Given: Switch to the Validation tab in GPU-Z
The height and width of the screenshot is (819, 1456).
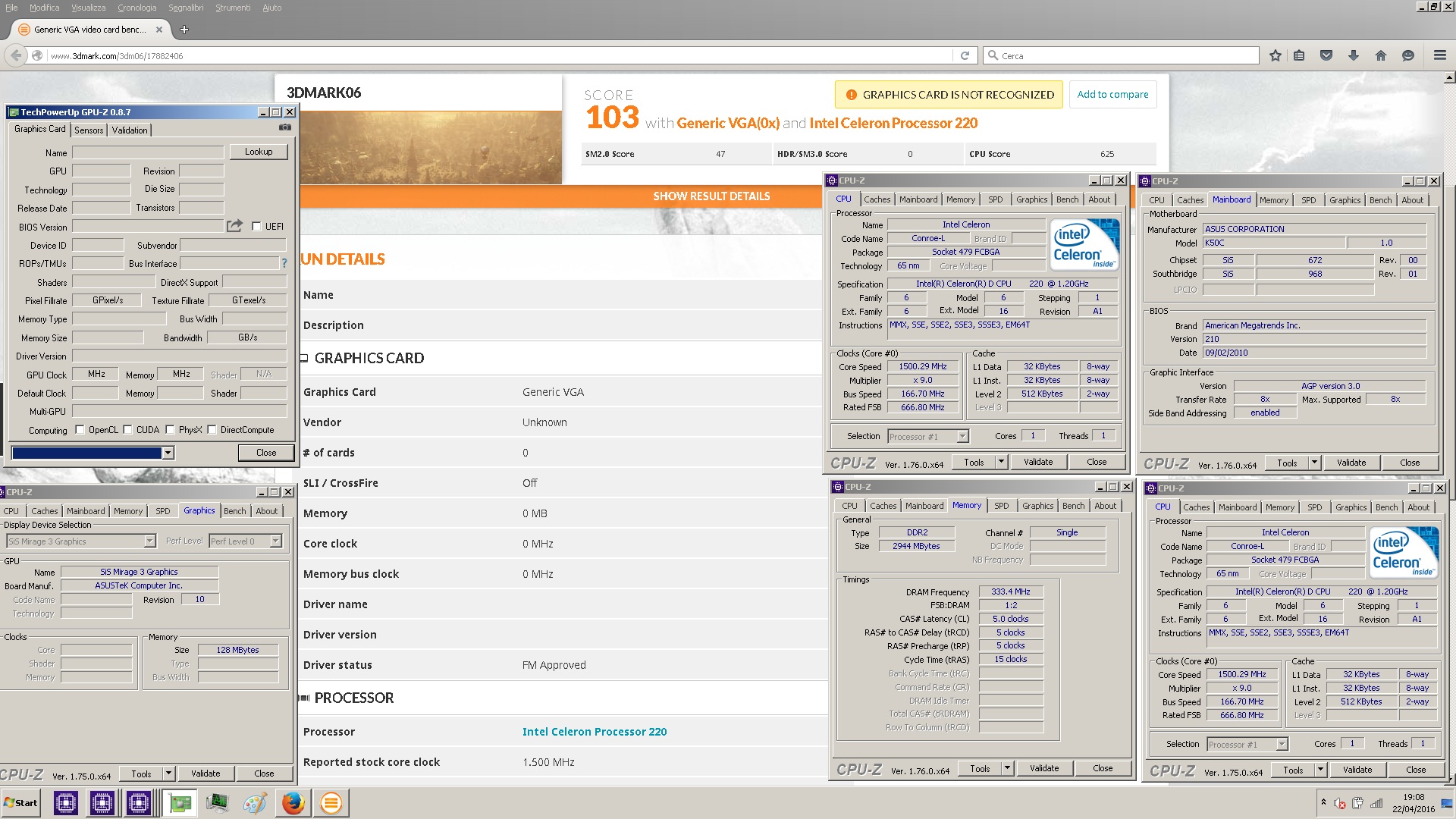Looking at the screenshot, I should point(130,130).
